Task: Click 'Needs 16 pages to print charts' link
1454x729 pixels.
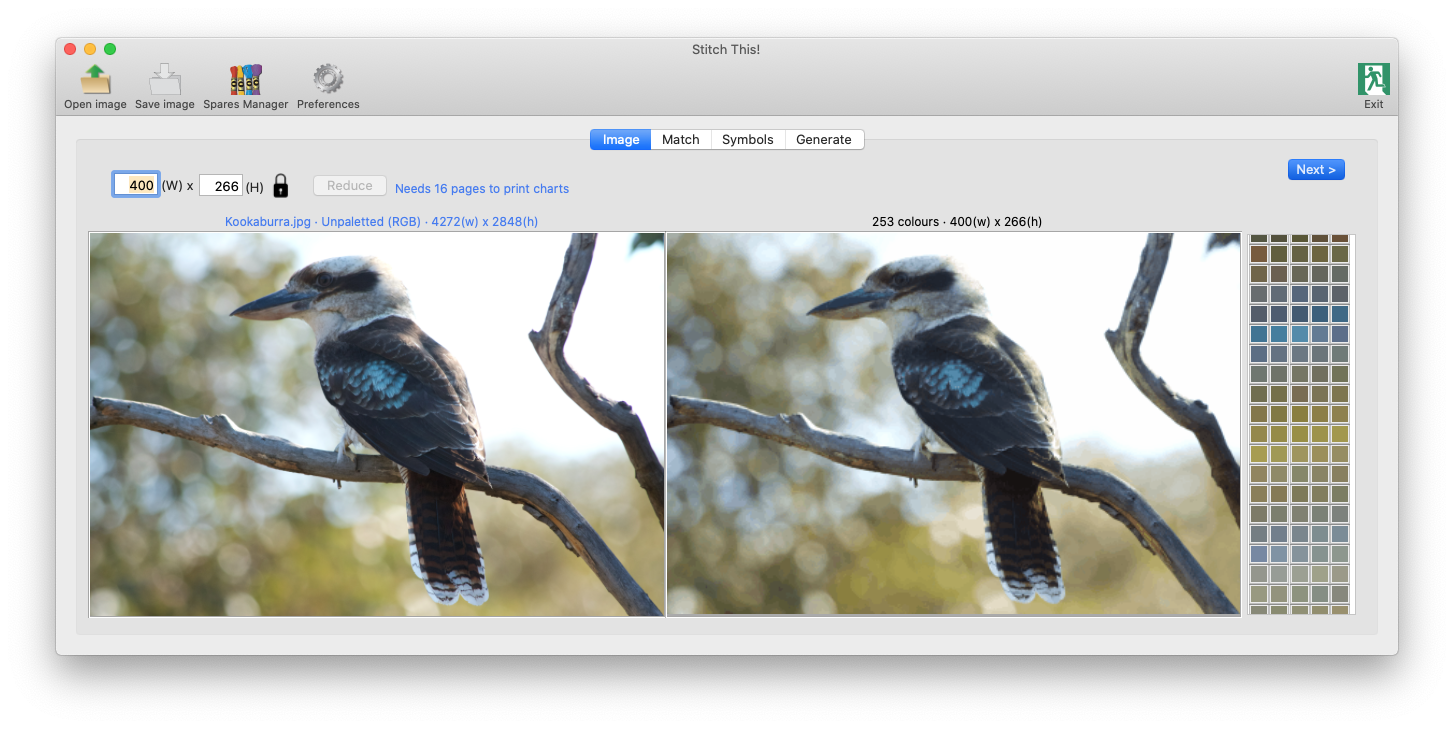Action: [x=481, y=189]
